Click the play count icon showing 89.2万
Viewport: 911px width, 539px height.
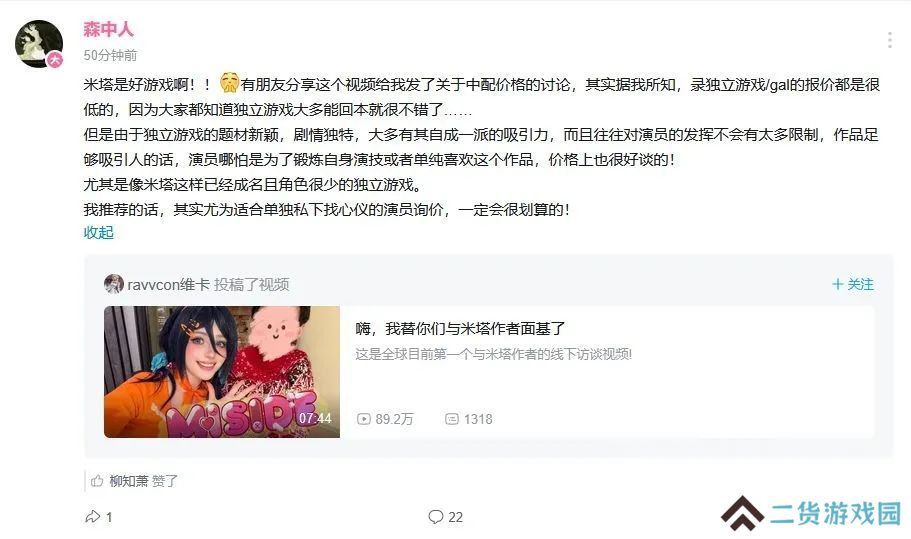click(x=364, y=419)
